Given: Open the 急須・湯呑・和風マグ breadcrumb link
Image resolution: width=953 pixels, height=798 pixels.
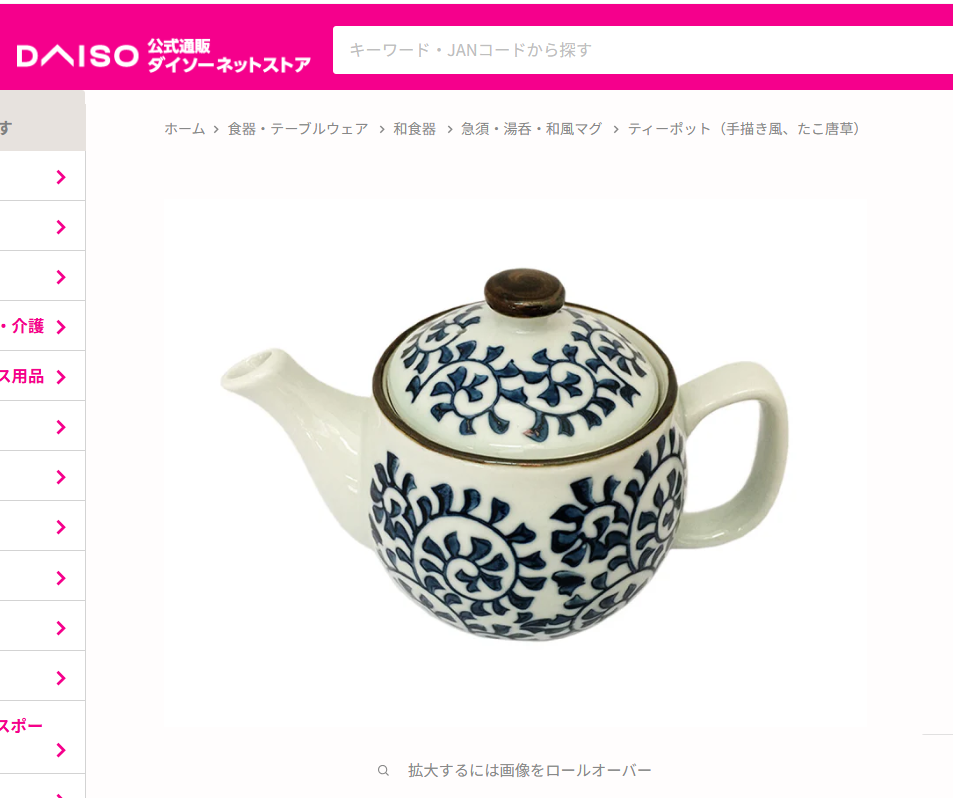Looking at the screenshot, I should 531,129.
